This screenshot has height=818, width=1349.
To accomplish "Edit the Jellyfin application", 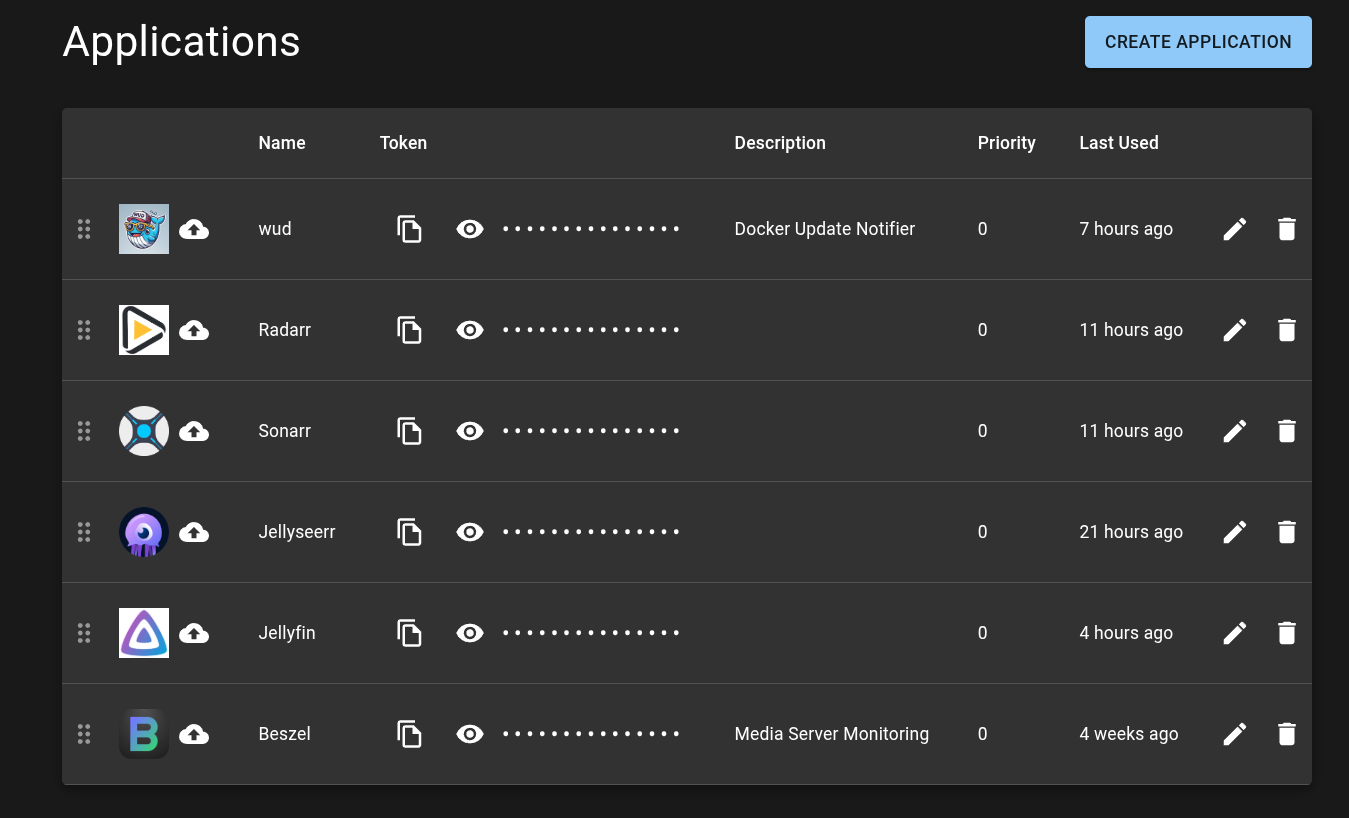I will click(1235, 633).
